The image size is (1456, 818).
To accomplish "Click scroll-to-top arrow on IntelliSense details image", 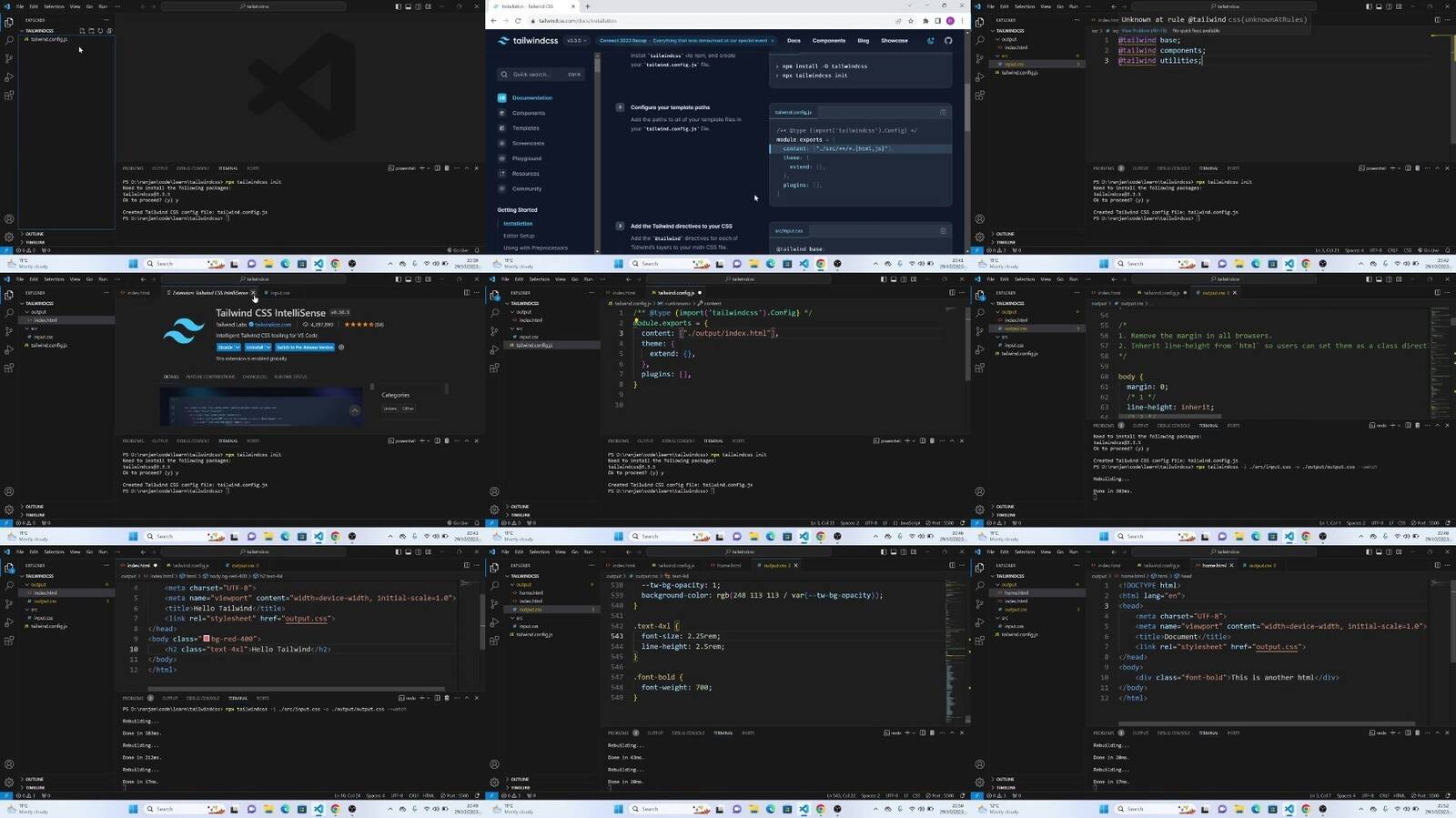I will 355,410.
